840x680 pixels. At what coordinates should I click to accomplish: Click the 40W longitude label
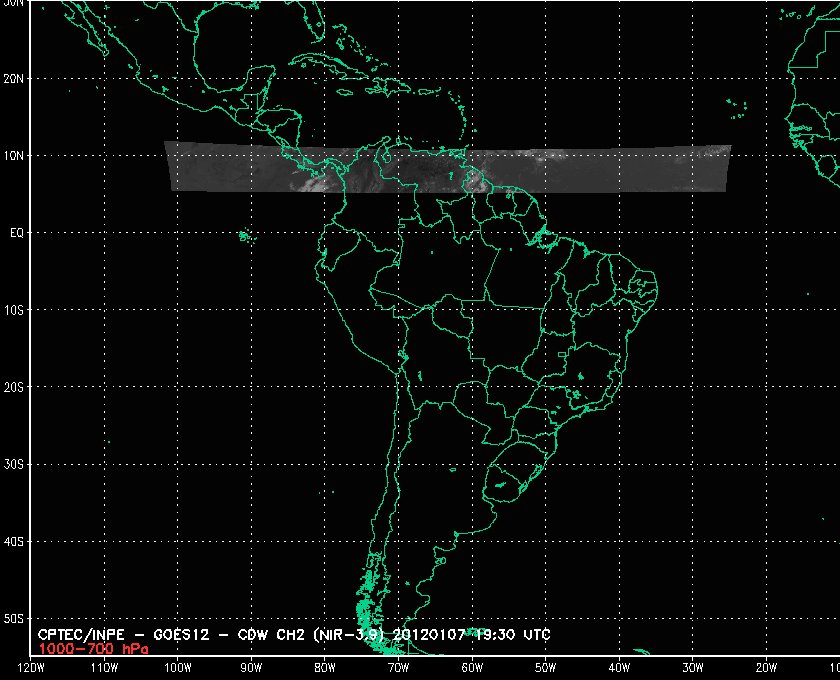619,668
